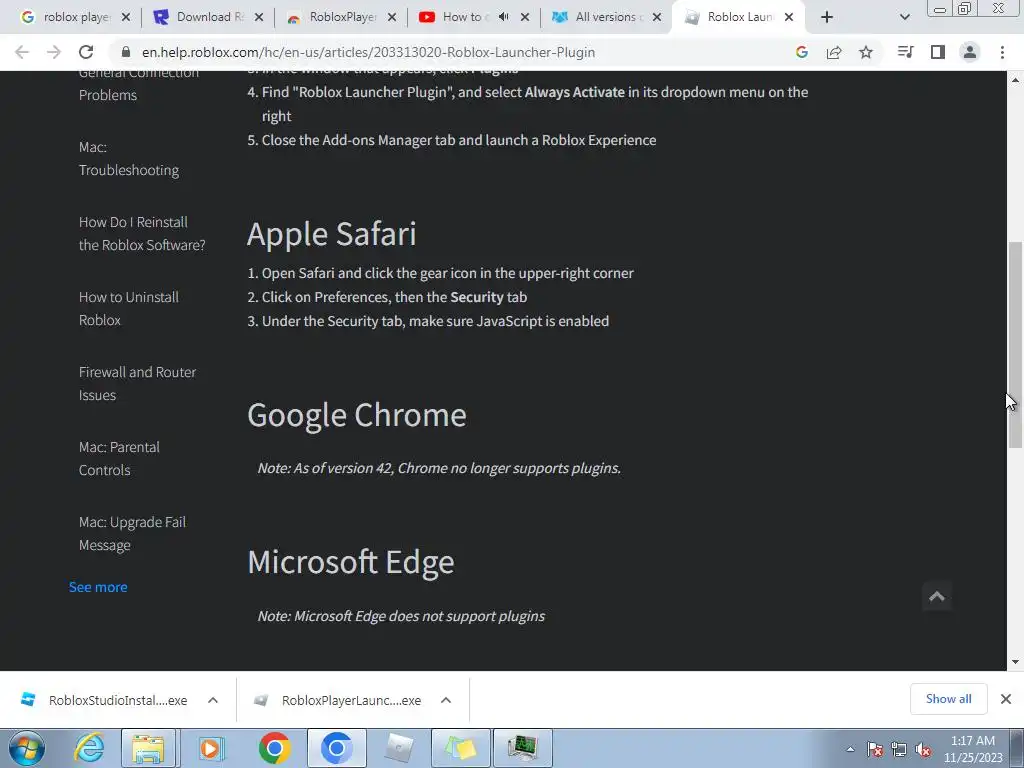Click the 'Microsoft Edge does not support plugins' note
1024x768 pixels.
click(401, 616)
